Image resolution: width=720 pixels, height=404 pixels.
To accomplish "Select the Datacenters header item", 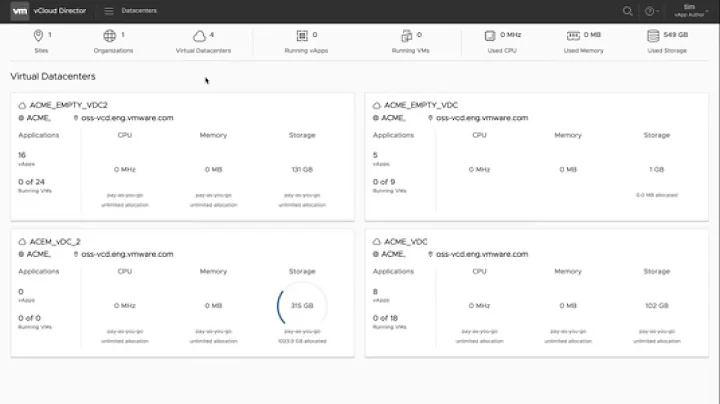I will pos(139,11).
